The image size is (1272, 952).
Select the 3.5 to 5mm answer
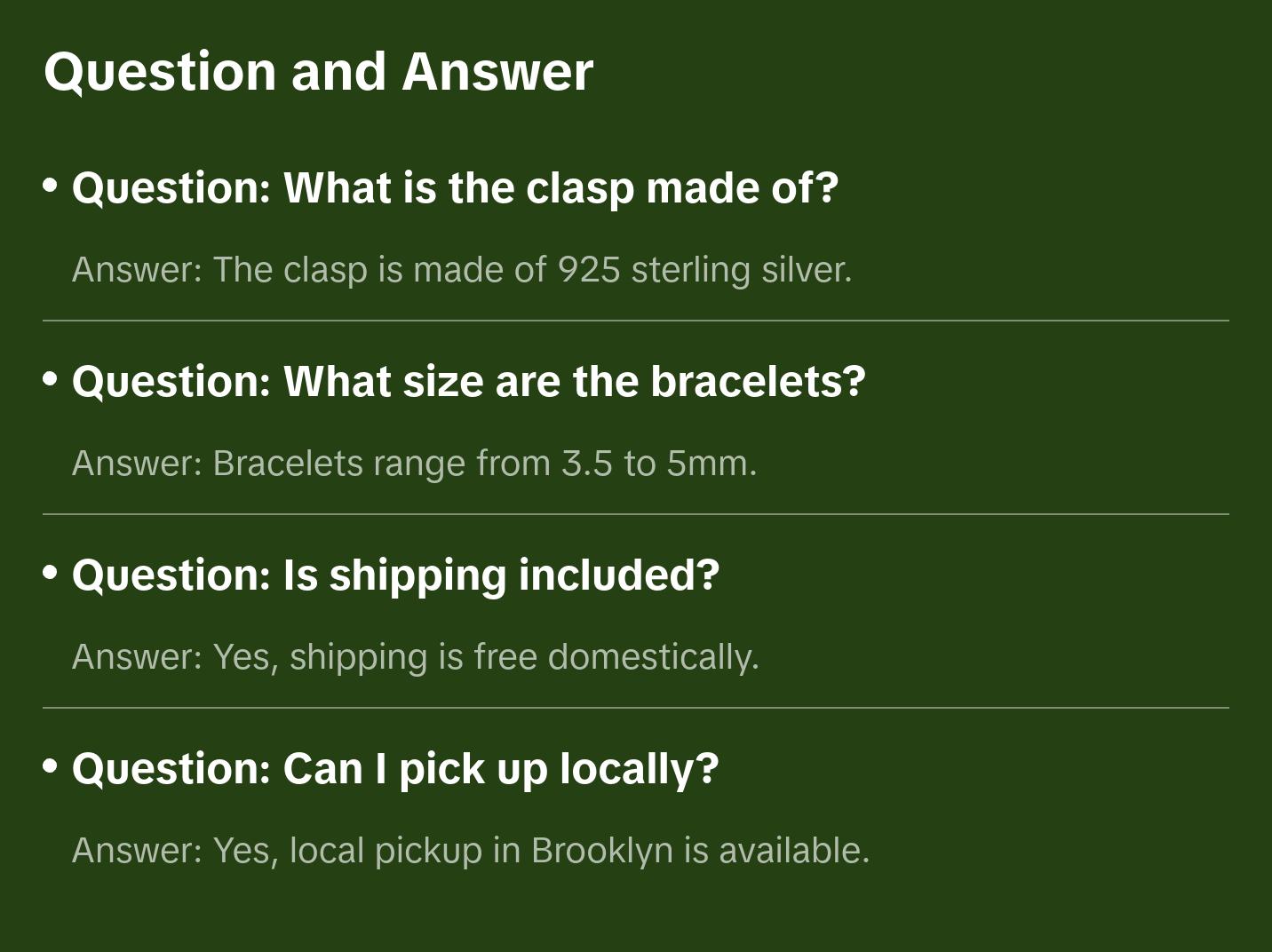click(414, 463)
